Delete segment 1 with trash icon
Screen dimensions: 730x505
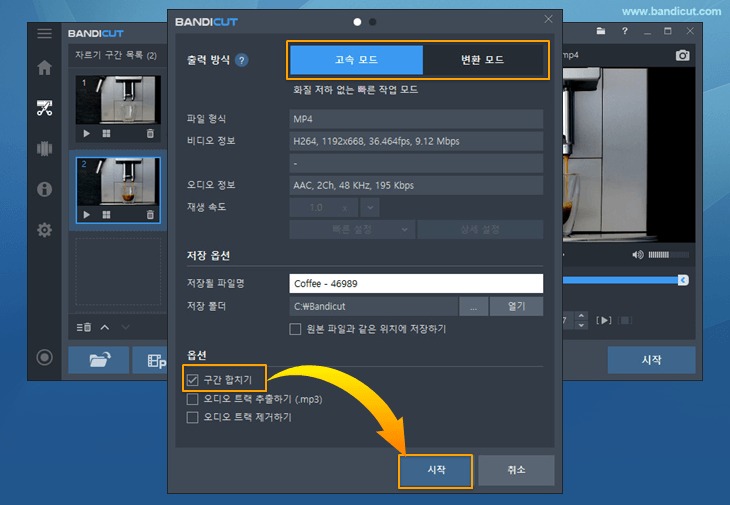tap(150, 134)
